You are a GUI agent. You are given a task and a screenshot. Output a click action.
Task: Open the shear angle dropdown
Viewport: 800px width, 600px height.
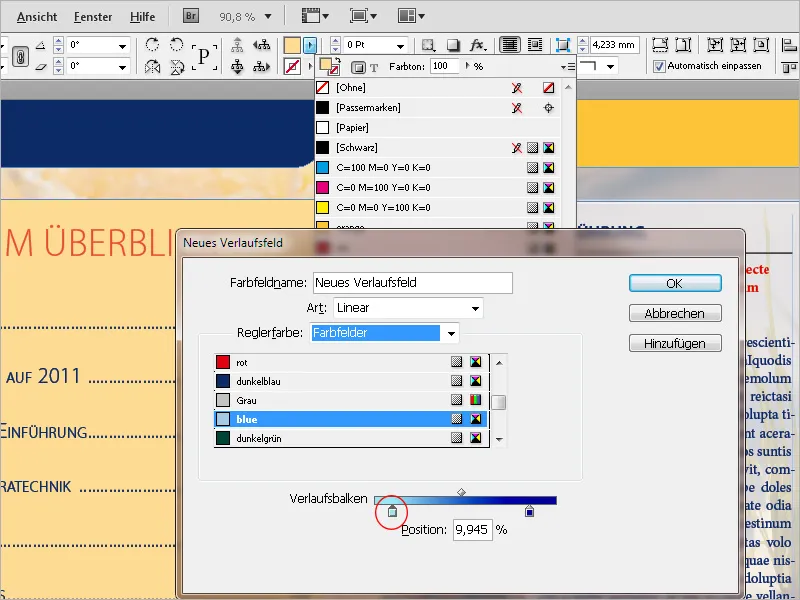[x=122, y=66]
